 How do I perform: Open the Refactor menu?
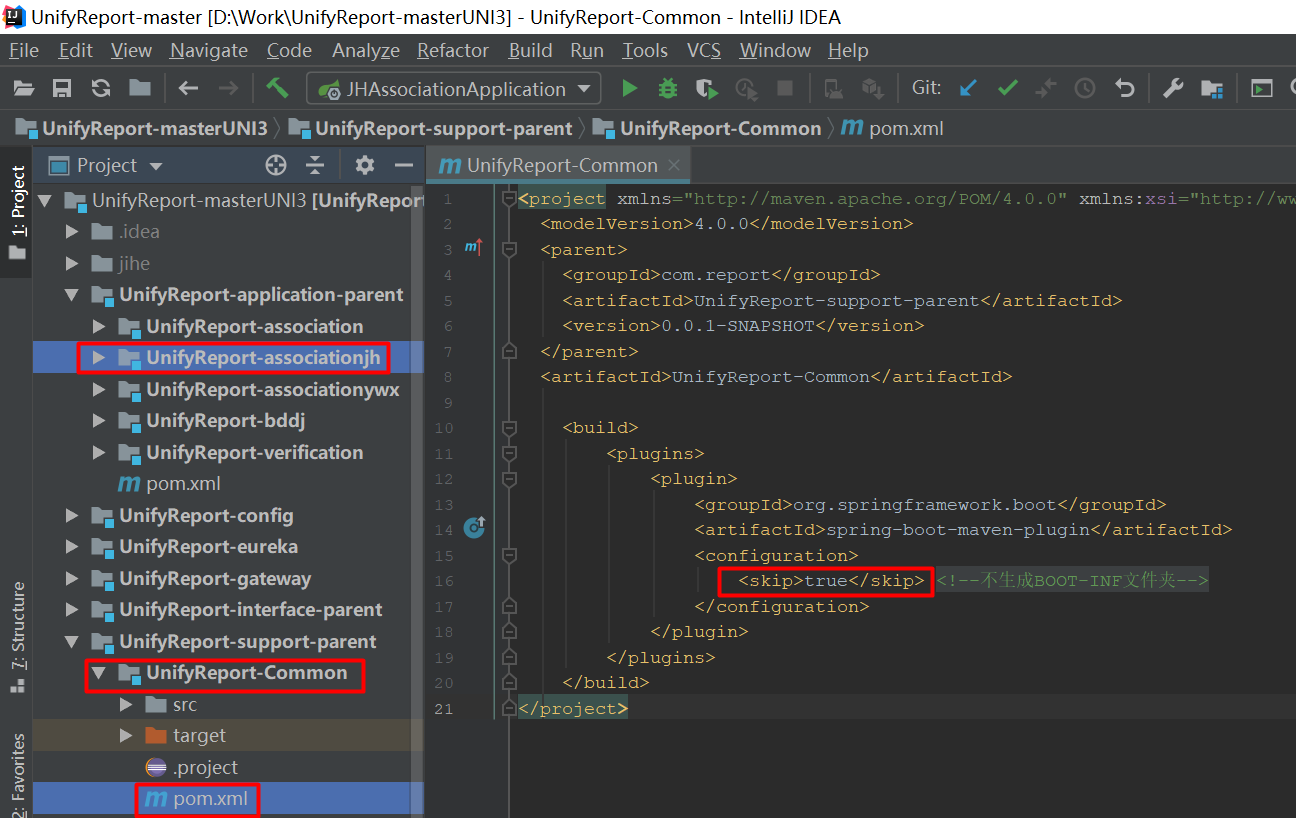[x=453, y=50]
